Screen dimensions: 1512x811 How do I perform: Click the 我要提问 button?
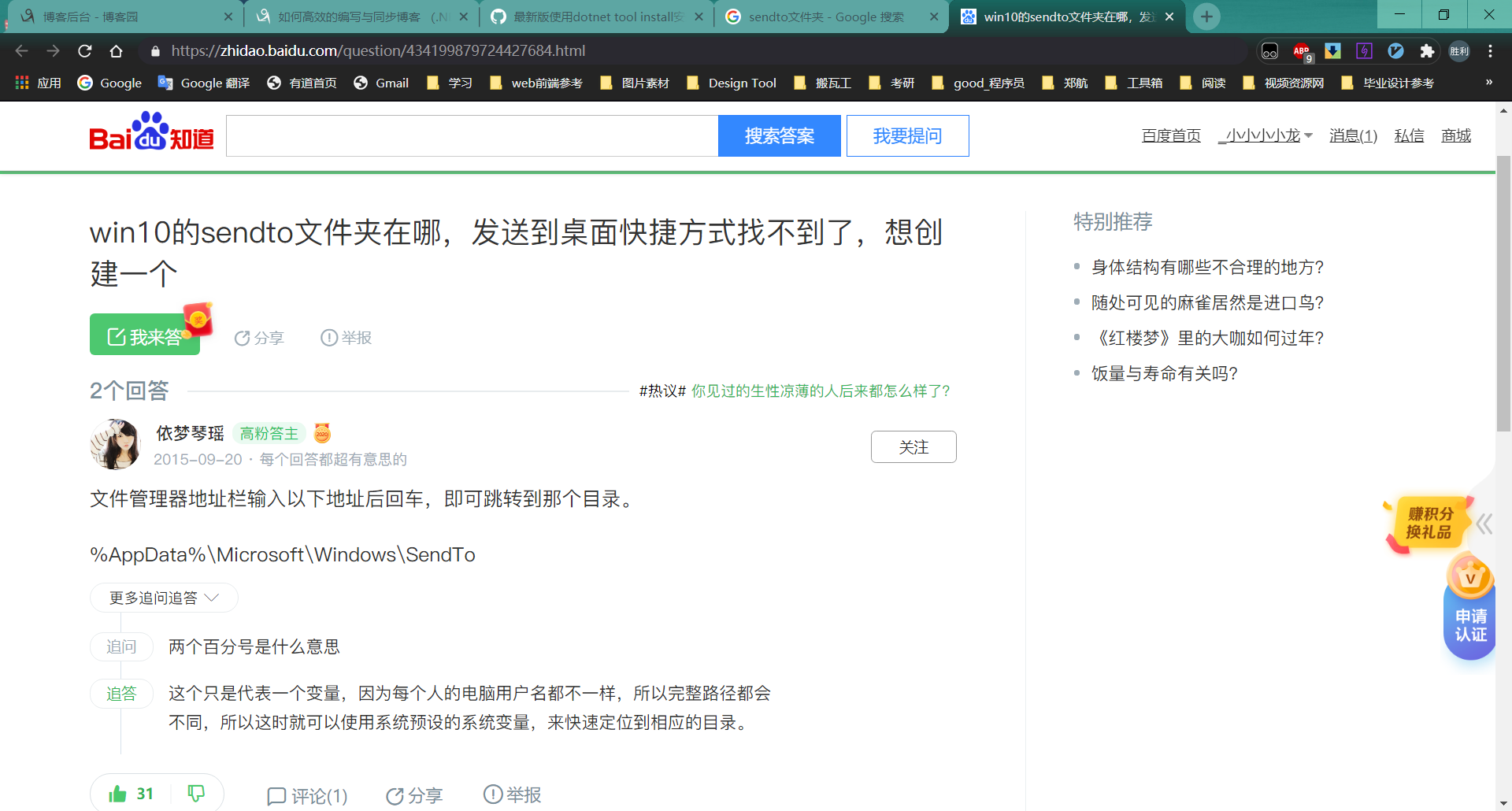[907, 135]
